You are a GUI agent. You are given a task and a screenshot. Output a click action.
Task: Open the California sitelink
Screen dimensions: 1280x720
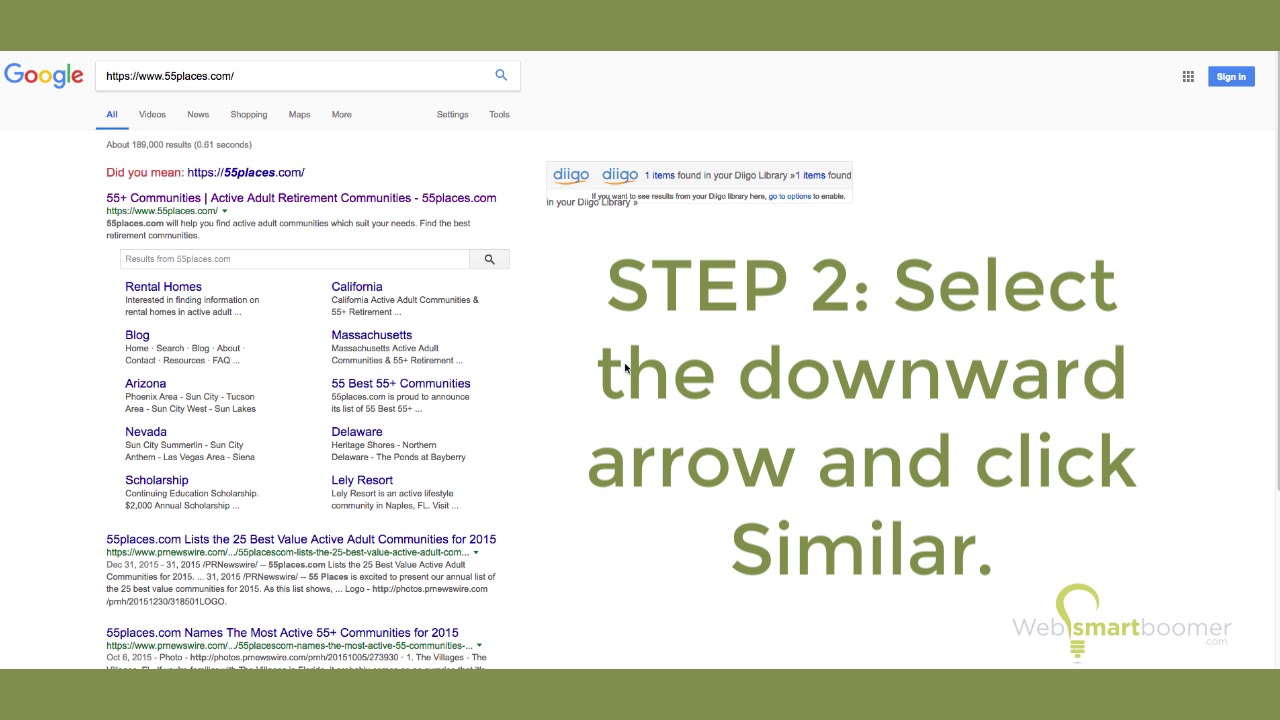357,287
